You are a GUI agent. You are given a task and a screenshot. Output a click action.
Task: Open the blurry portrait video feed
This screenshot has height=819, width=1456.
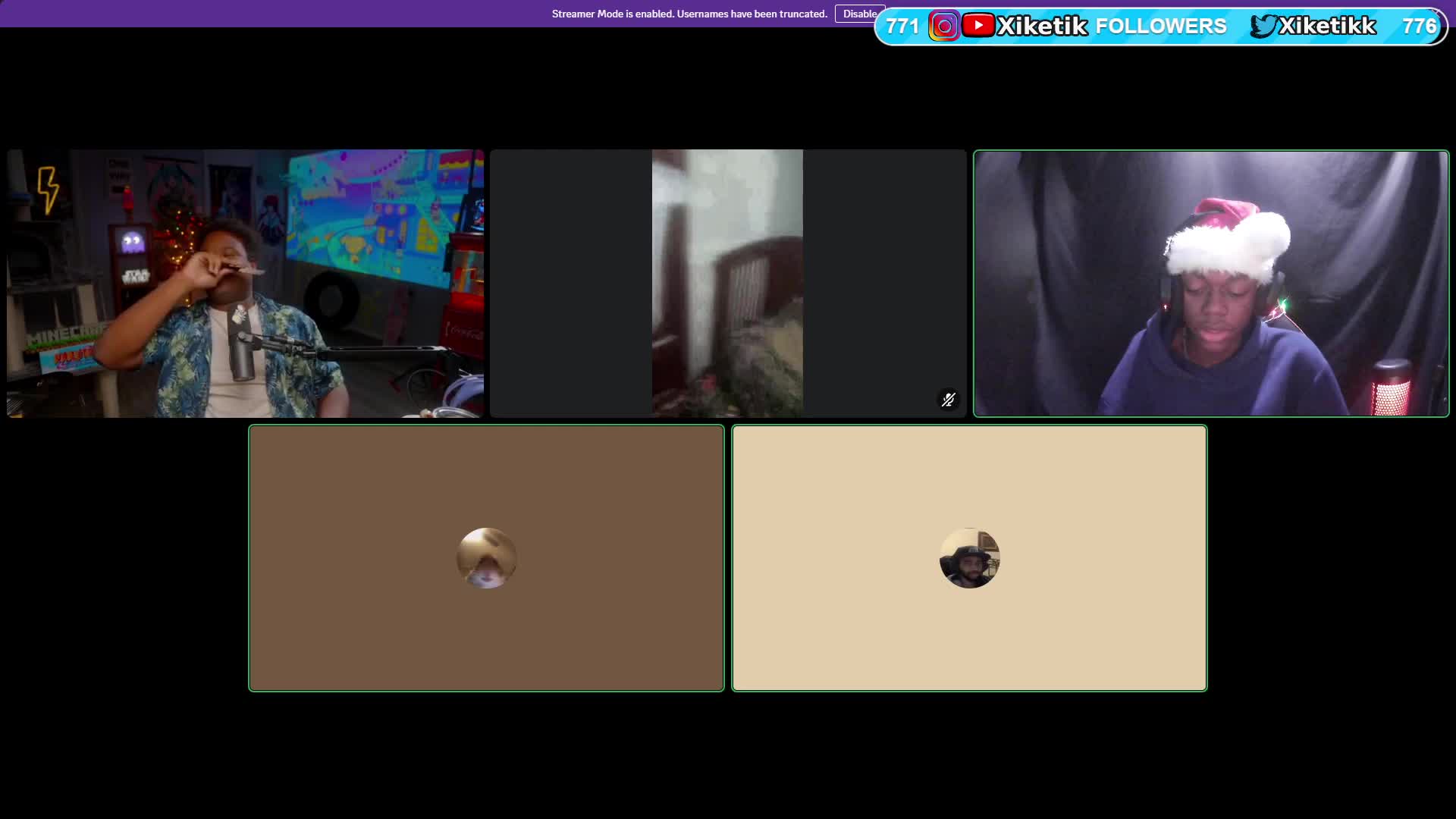click(x=727, y=283)
